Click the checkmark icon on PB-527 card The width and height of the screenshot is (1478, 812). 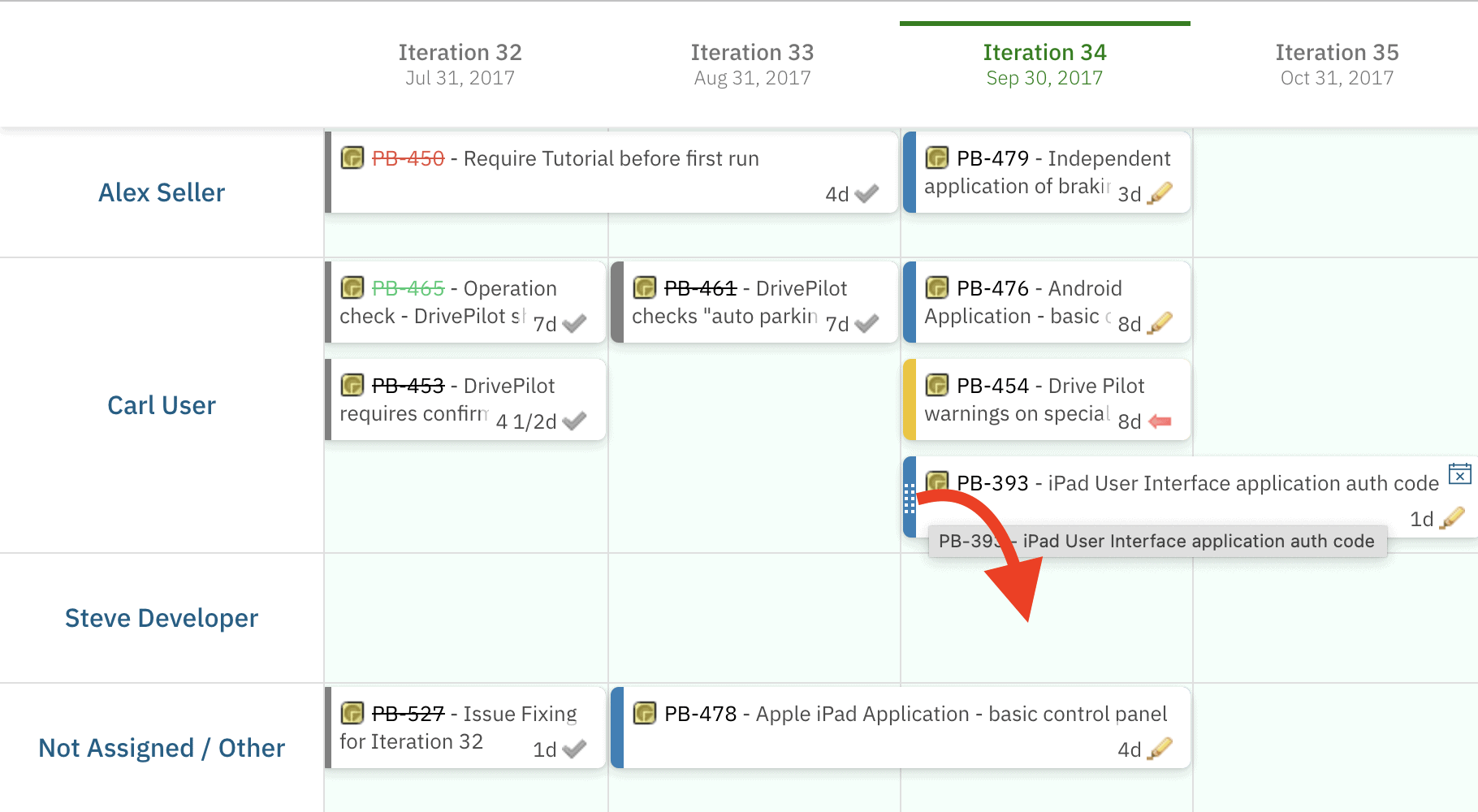click(574, 749)
